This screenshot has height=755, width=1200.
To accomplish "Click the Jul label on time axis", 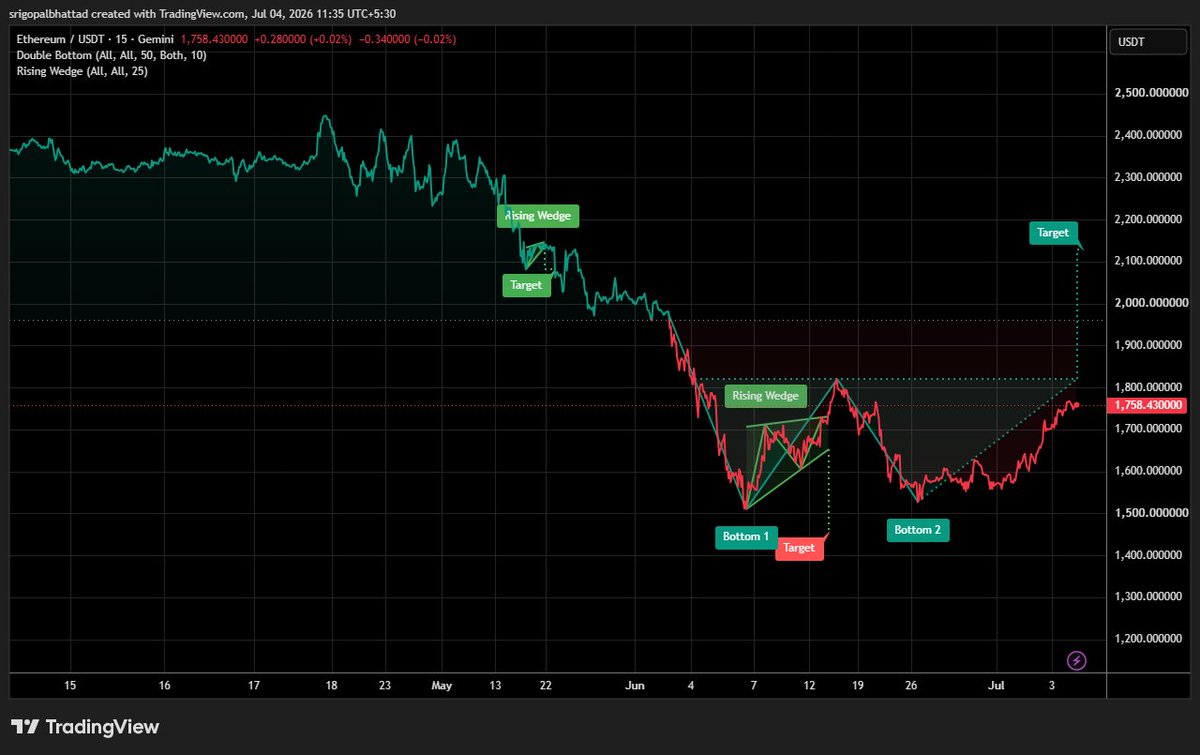I will (996, 686).
